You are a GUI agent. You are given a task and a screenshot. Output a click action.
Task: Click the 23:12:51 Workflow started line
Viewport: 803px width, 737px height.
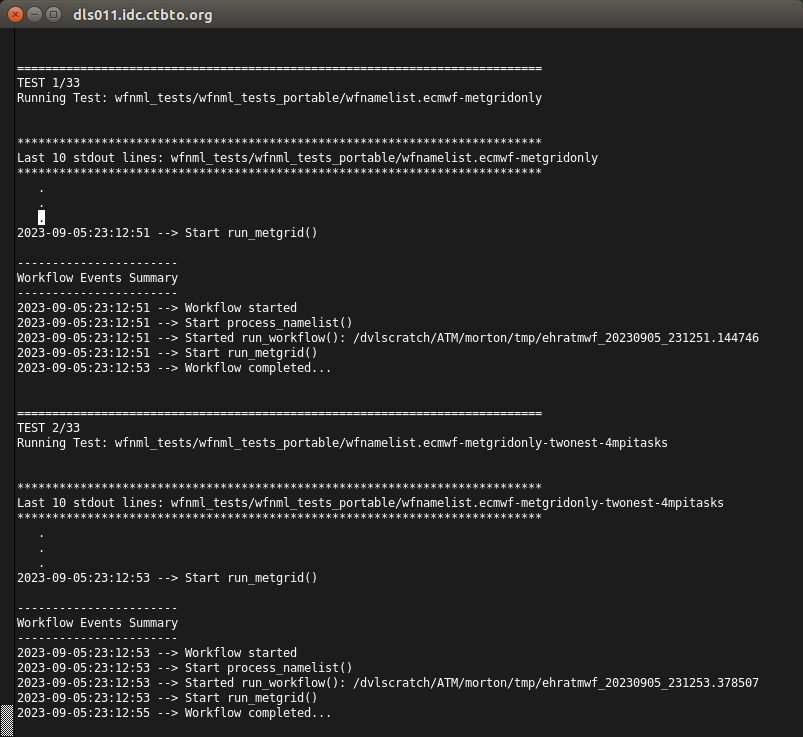point(157,308)
